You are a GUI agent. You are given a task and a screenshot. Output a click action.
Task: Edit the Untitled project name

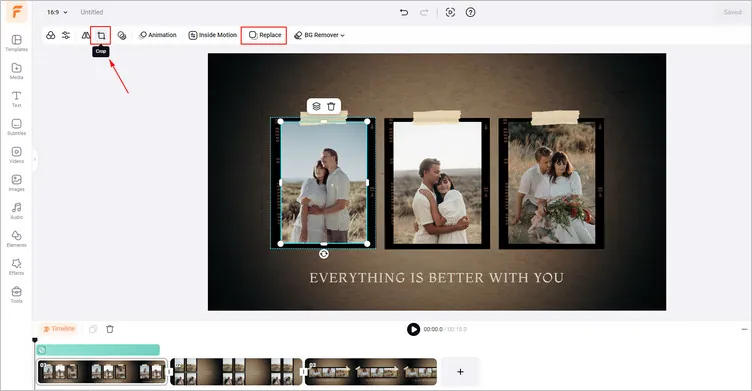(x=92, y=12)
